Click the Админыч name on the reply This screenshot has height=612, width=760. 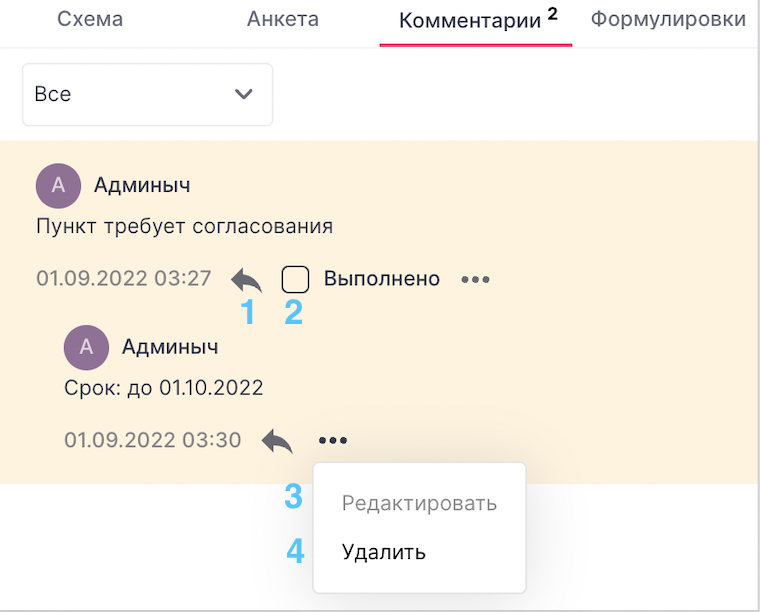click(170, 347)
